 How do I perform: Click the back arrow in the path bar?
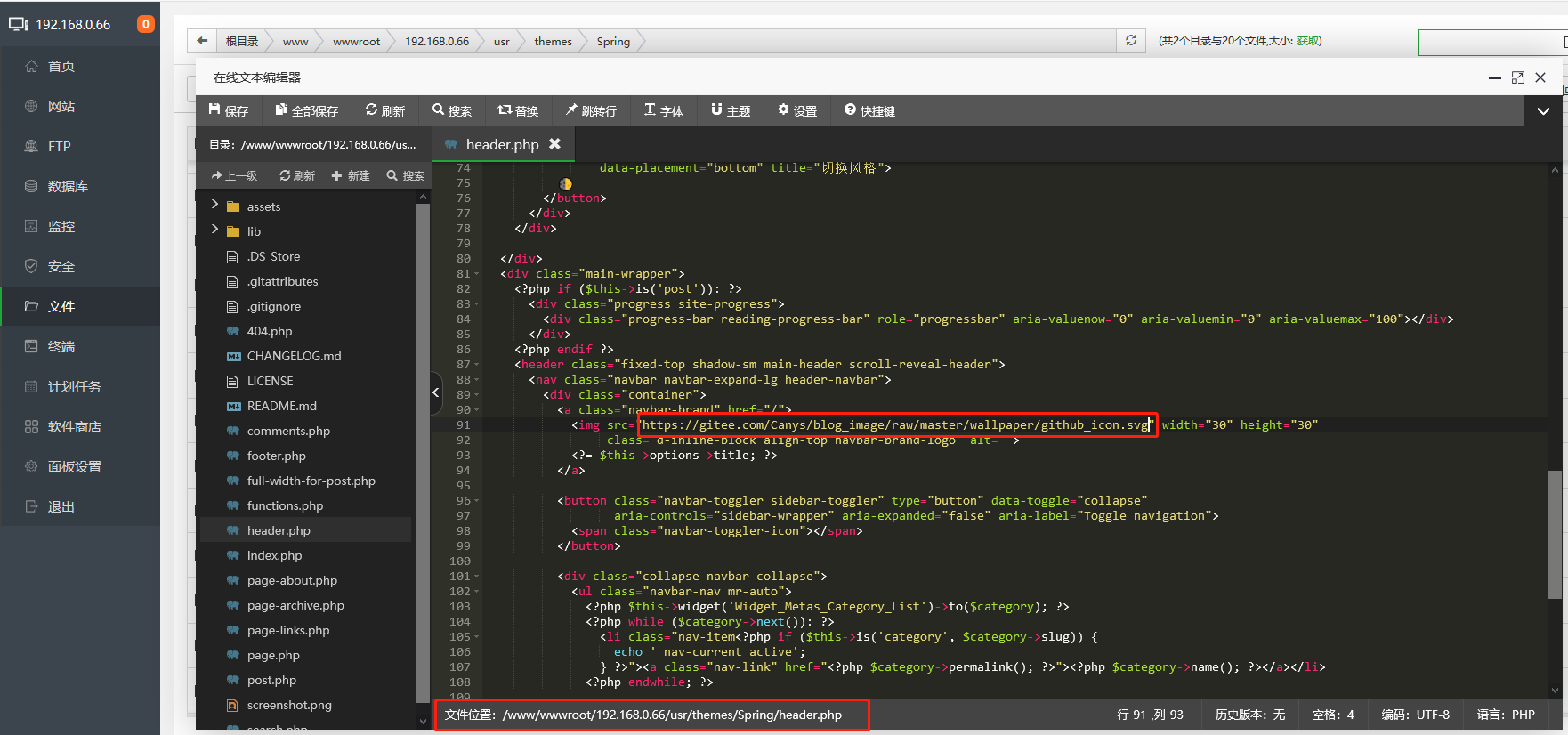coord(202,41)
